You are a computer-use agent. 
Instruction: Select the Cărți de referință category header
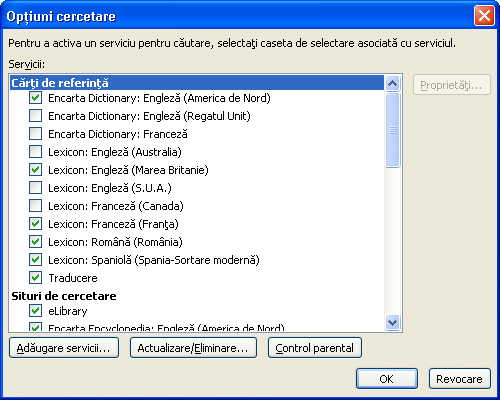pyautogui.click(x=197, y=83)
